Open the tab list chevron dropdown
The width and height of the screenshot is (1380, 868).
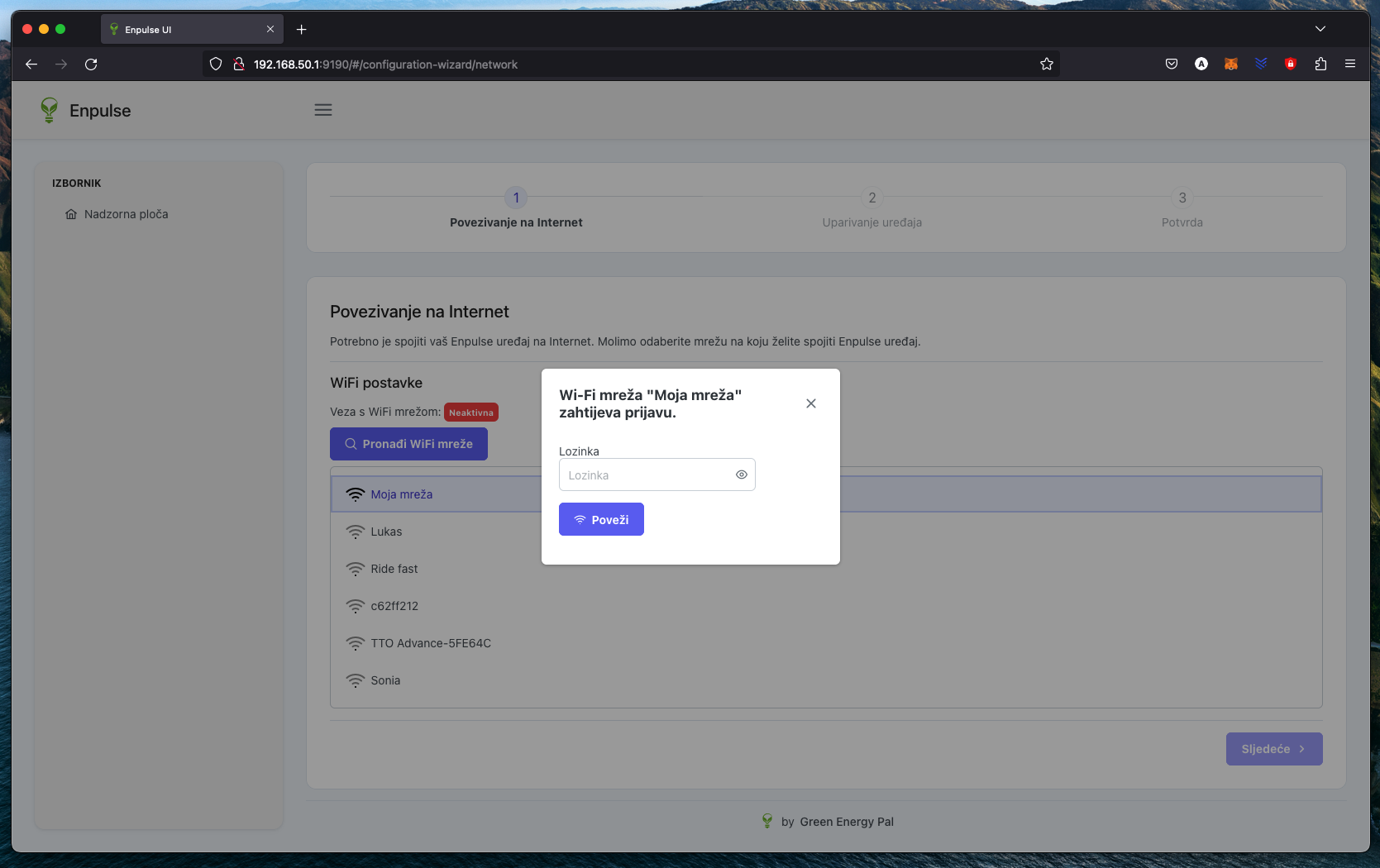point(1320,28)
